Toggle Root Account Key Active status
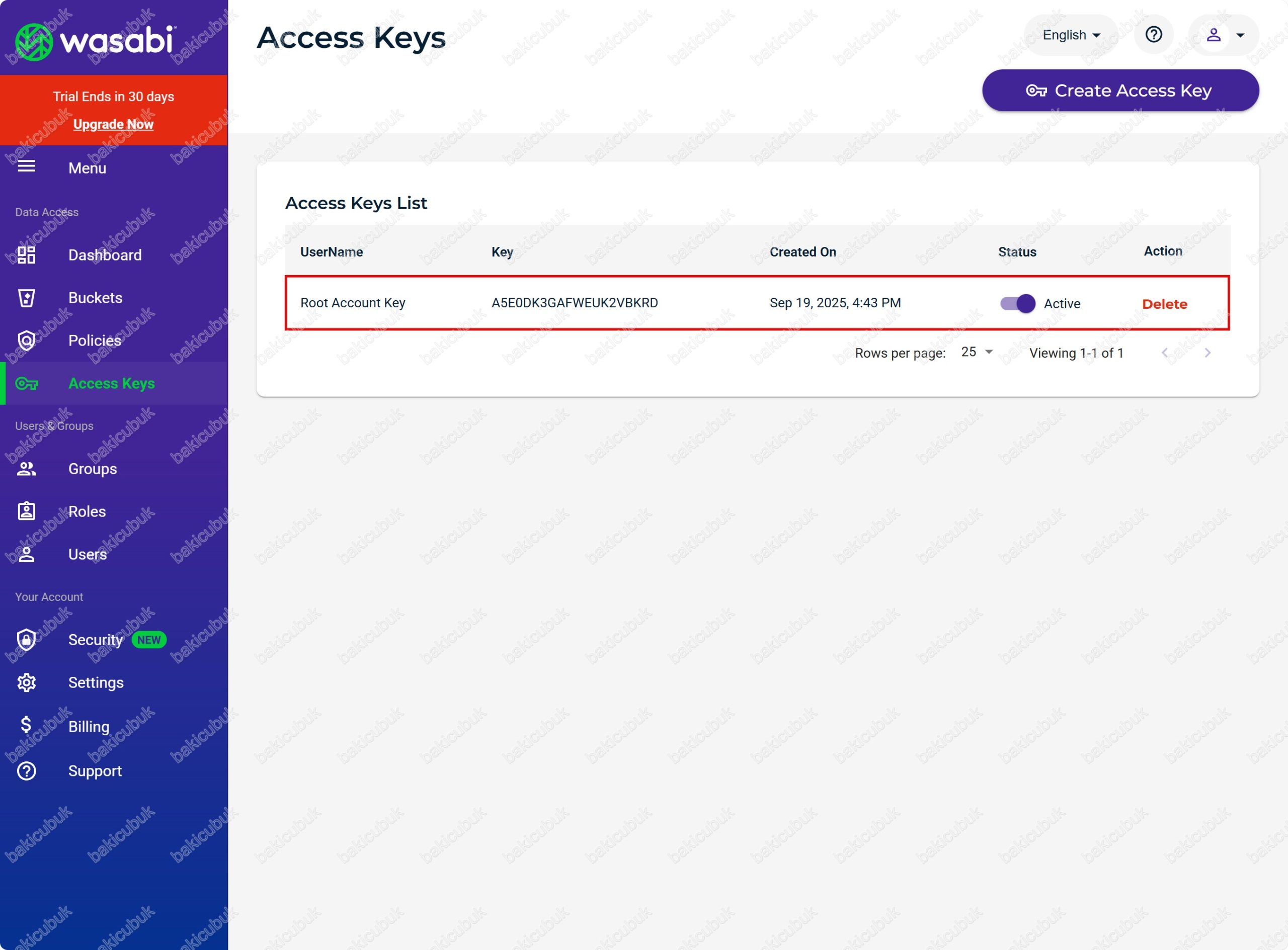Screen dimensions: 1288x950 [x=1017, y=303]
